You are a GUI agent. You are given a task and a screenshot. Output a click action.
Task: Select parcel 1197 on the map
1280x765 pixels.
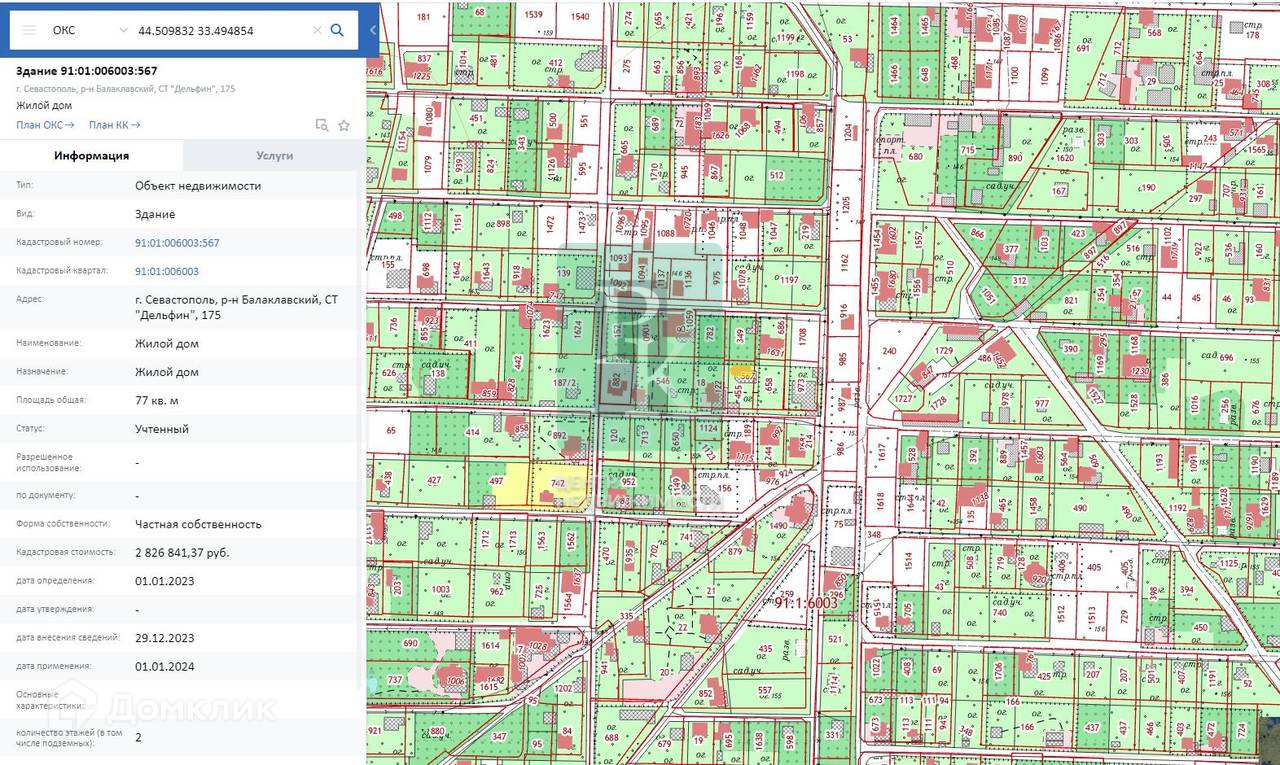pos(789,280)
